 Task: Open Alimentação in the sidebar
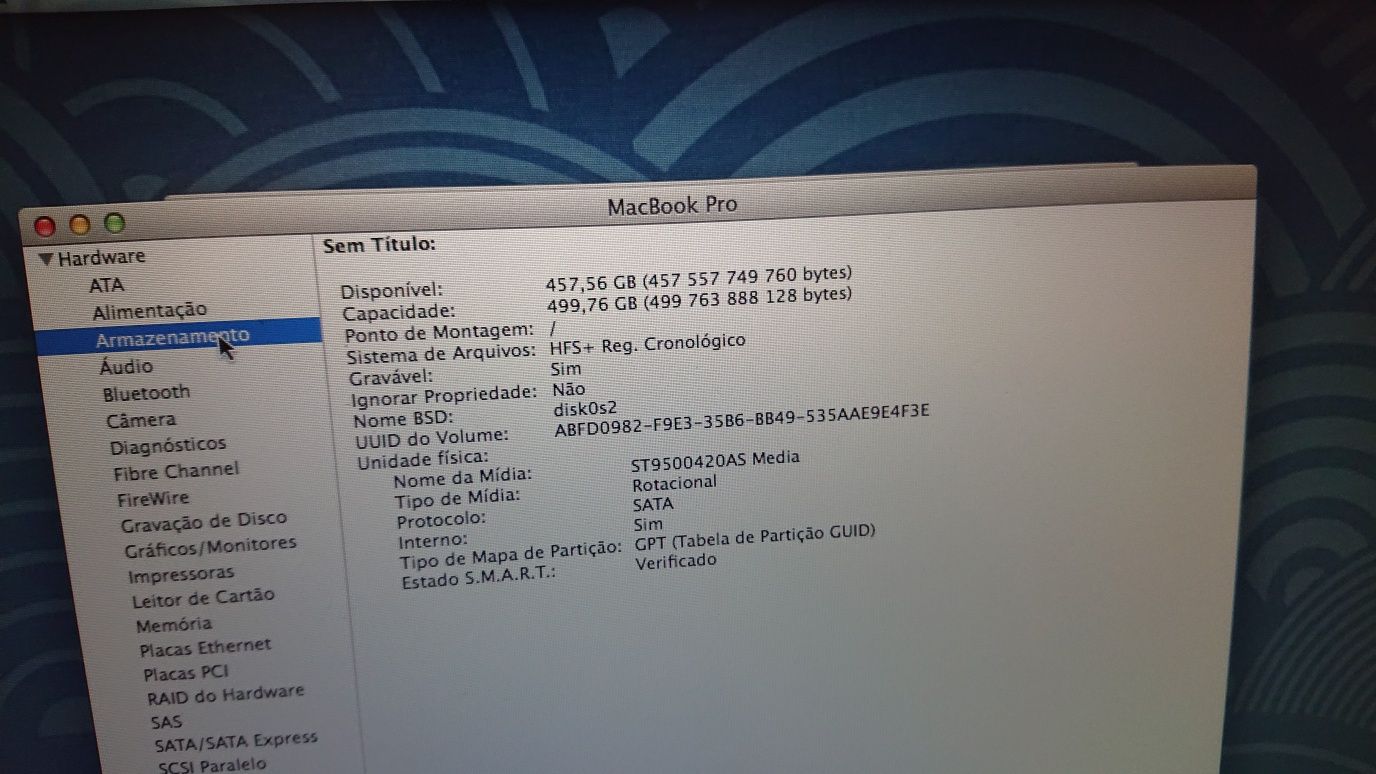[150, 310]
